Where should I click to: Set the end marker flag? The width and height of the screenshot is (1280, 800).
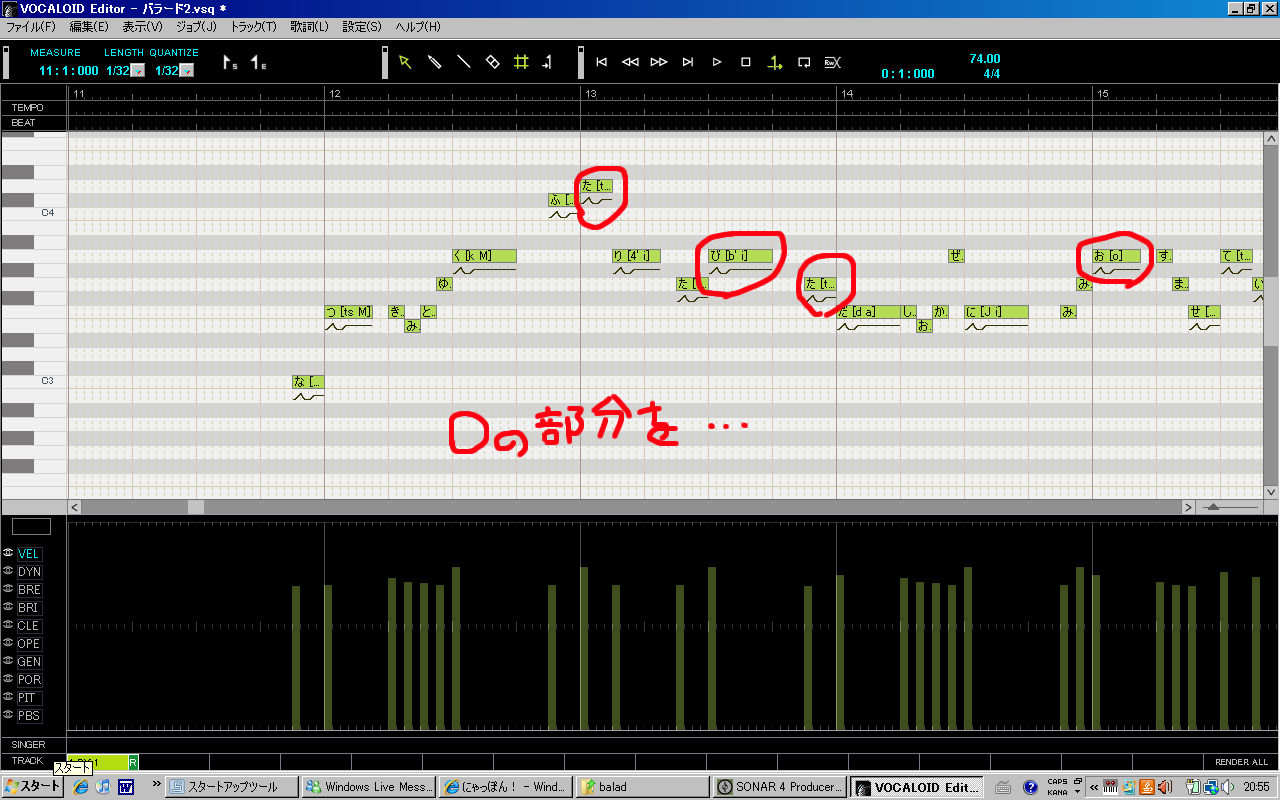[258, 63]
